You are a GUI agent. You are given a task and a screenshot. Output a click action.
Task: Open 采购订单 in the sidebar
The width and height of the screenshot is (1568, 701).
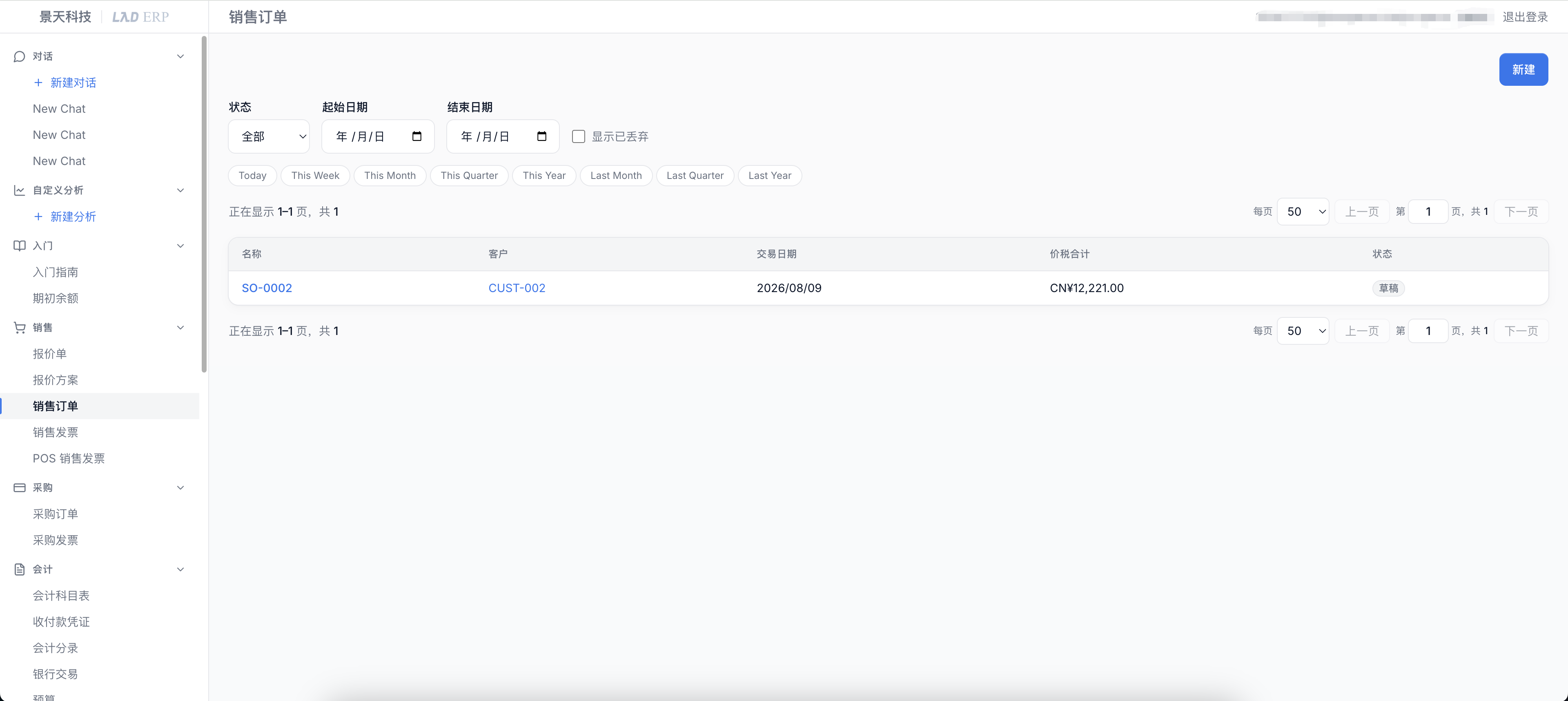click(56, 513)
